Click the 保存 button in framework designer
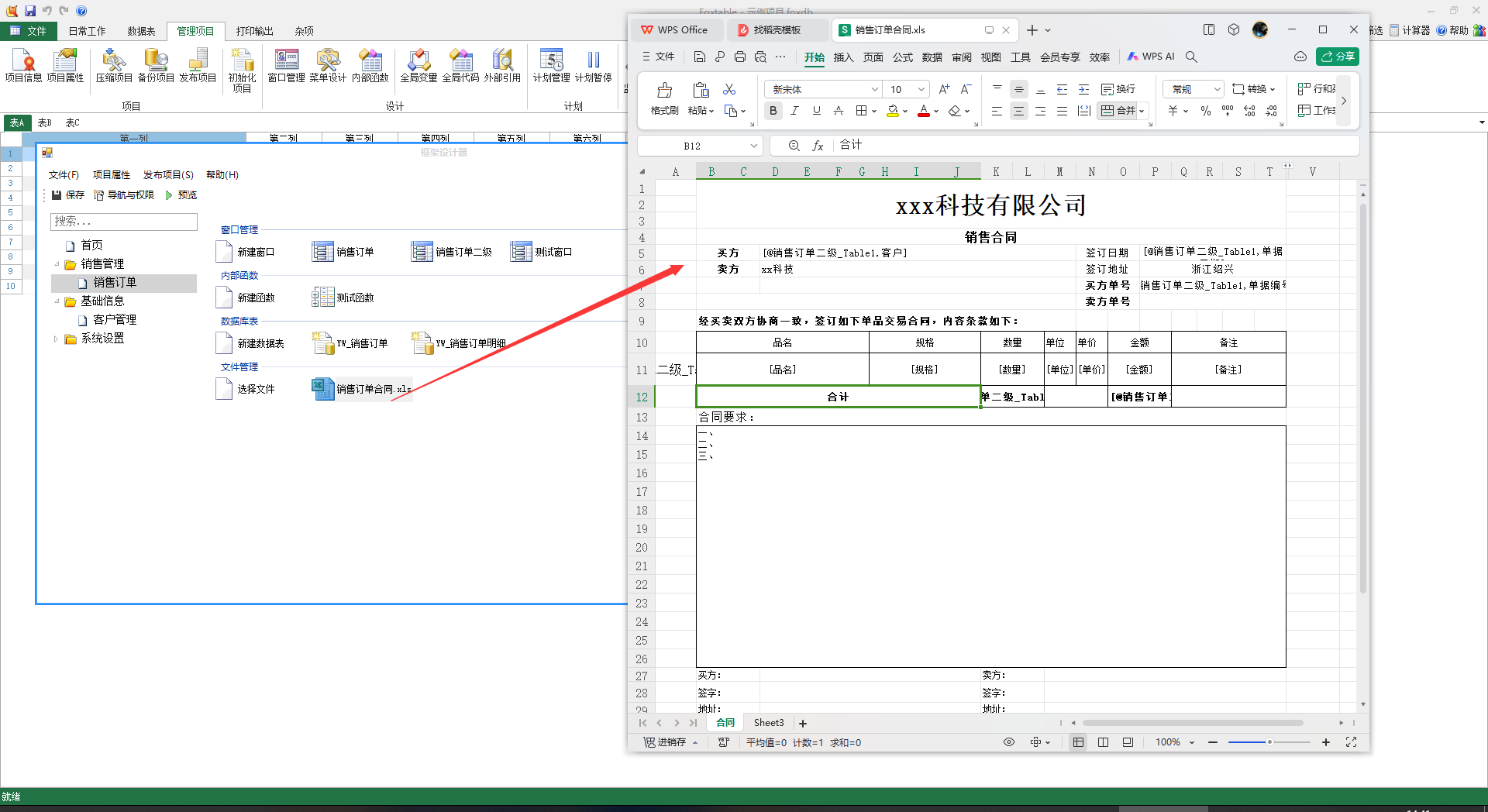The width and height of the screenshot is (1488, 812). (x=68, y=195)
